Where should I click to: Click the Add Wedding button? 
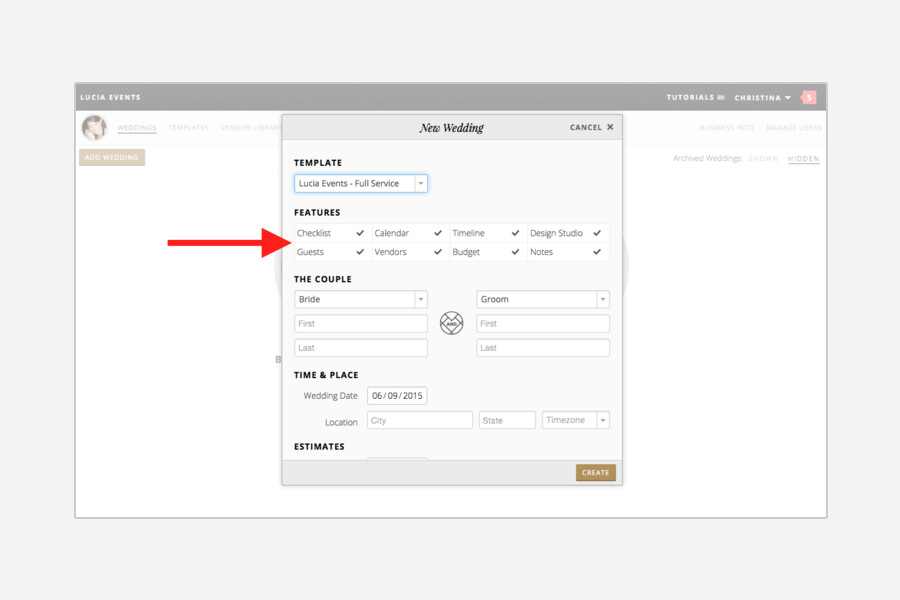[112, 158]
